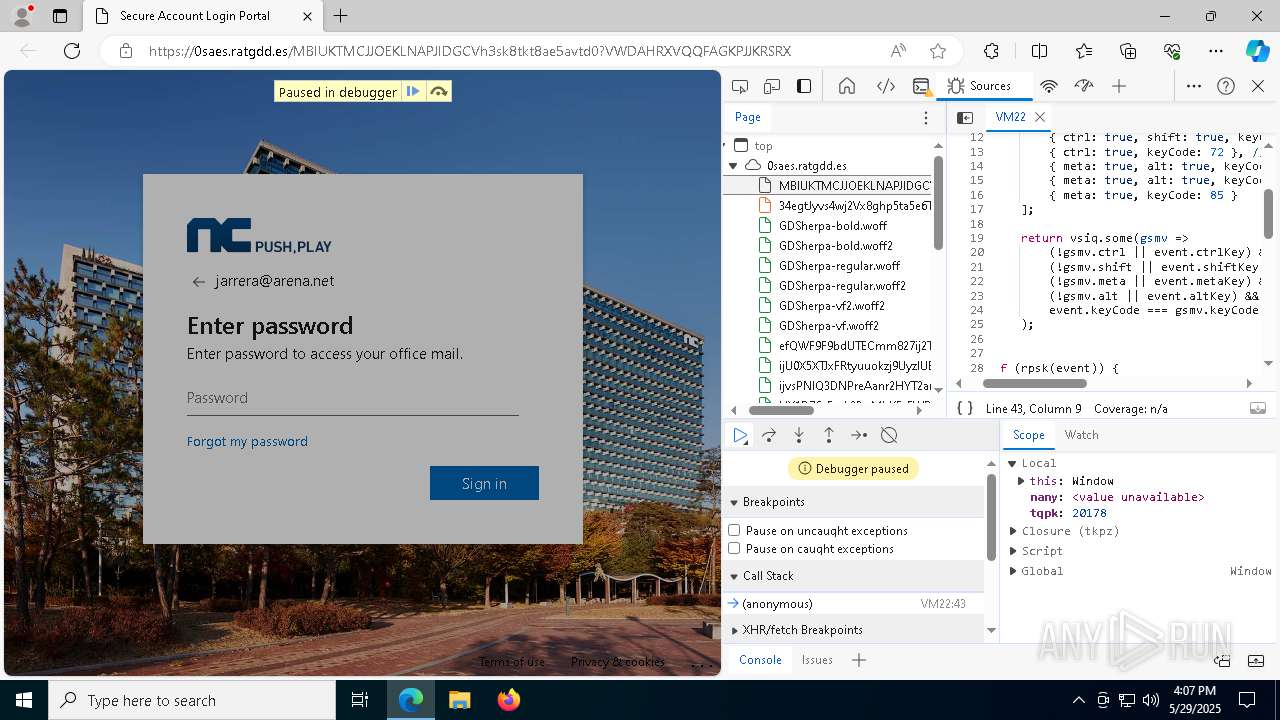
Task: Collapse the 0saes.ratgdd.es tree node
Action: (733, 166)
